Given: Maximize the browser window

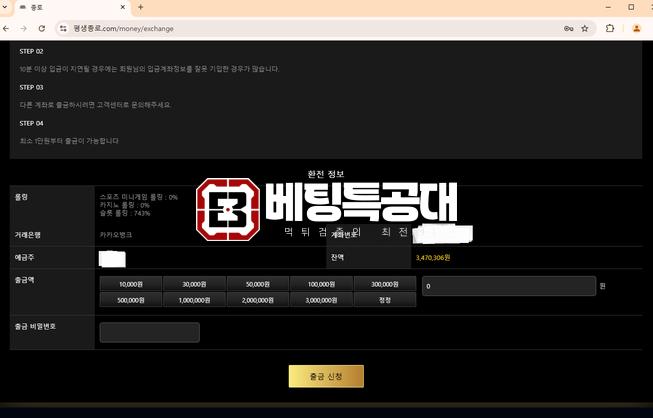Looking at the screenshot, I should pos(631,7).
